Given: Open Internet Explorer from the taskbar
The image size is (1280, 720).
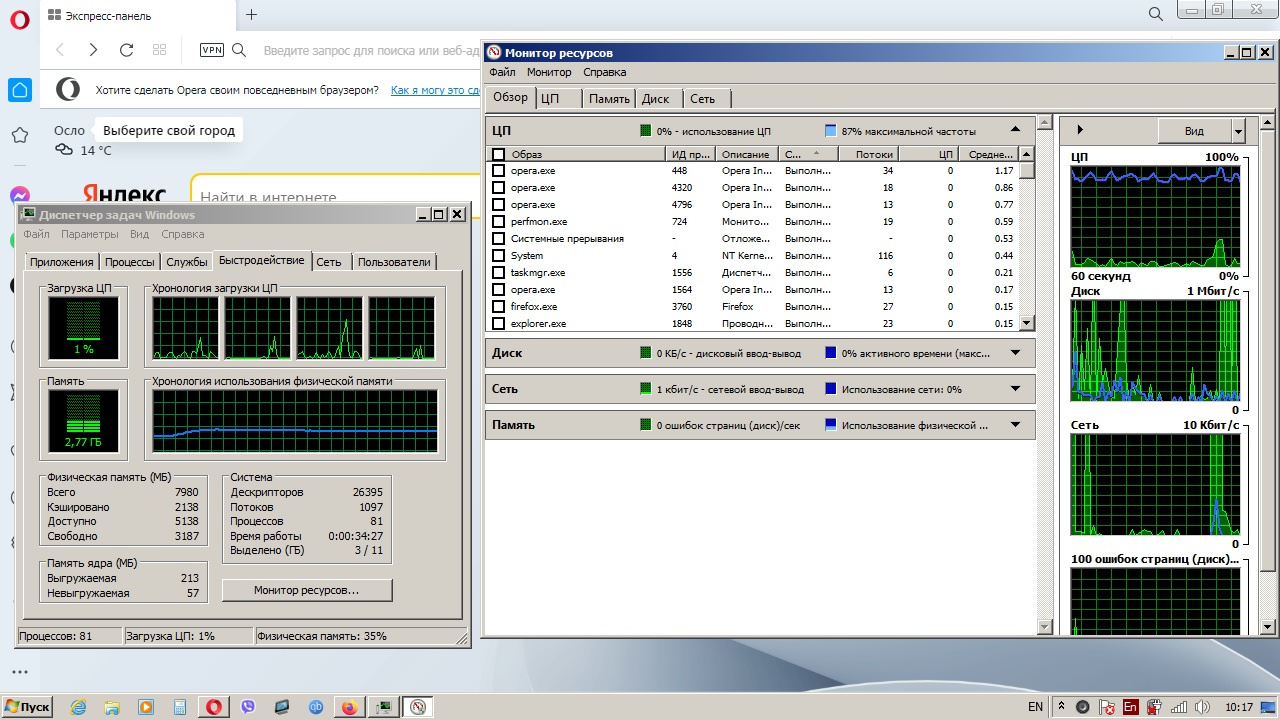Looking at the screenshot, I should pyautogui.click(x=79, y=707).
